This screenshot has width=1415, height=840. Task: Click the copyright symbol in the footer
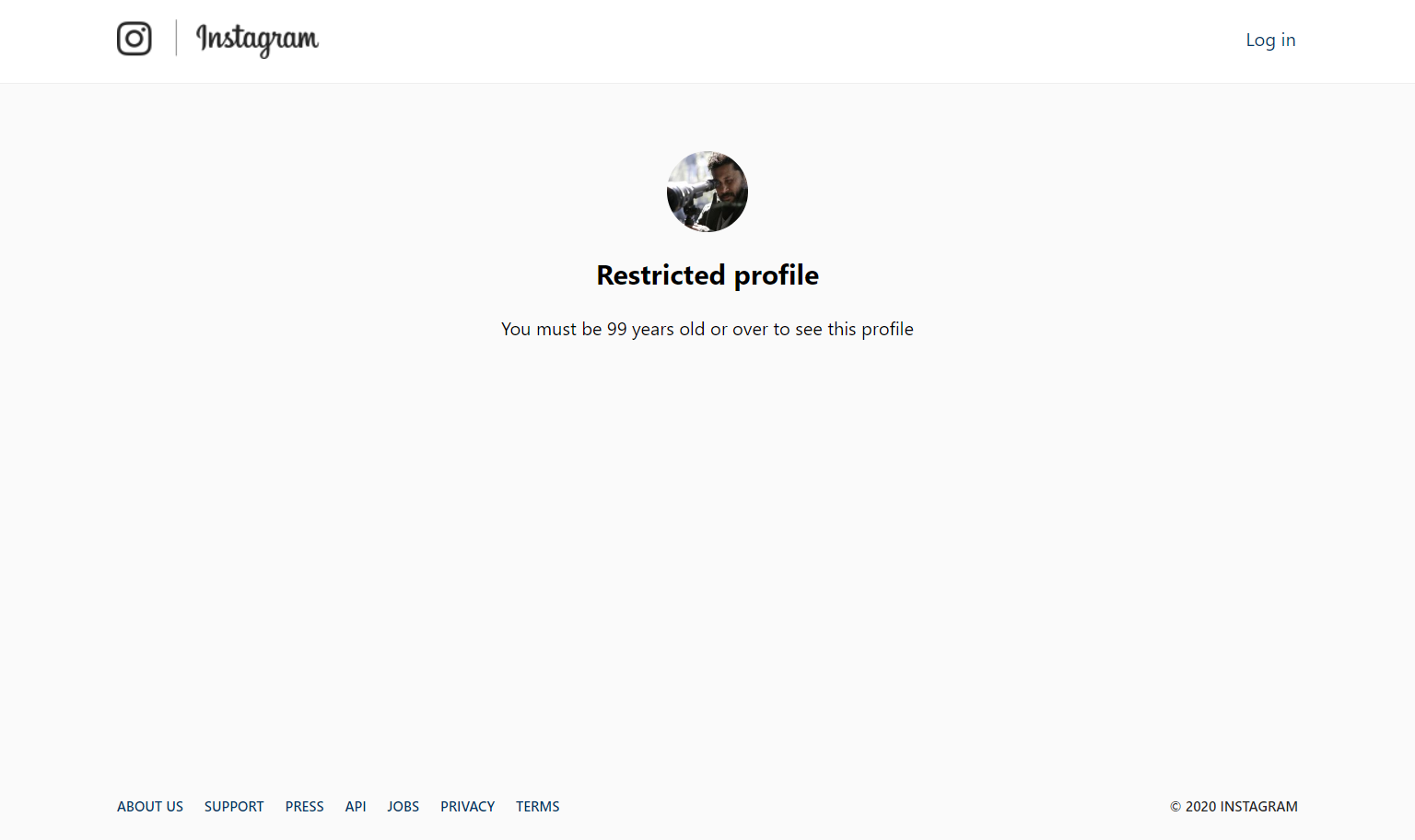[1175, 807]
